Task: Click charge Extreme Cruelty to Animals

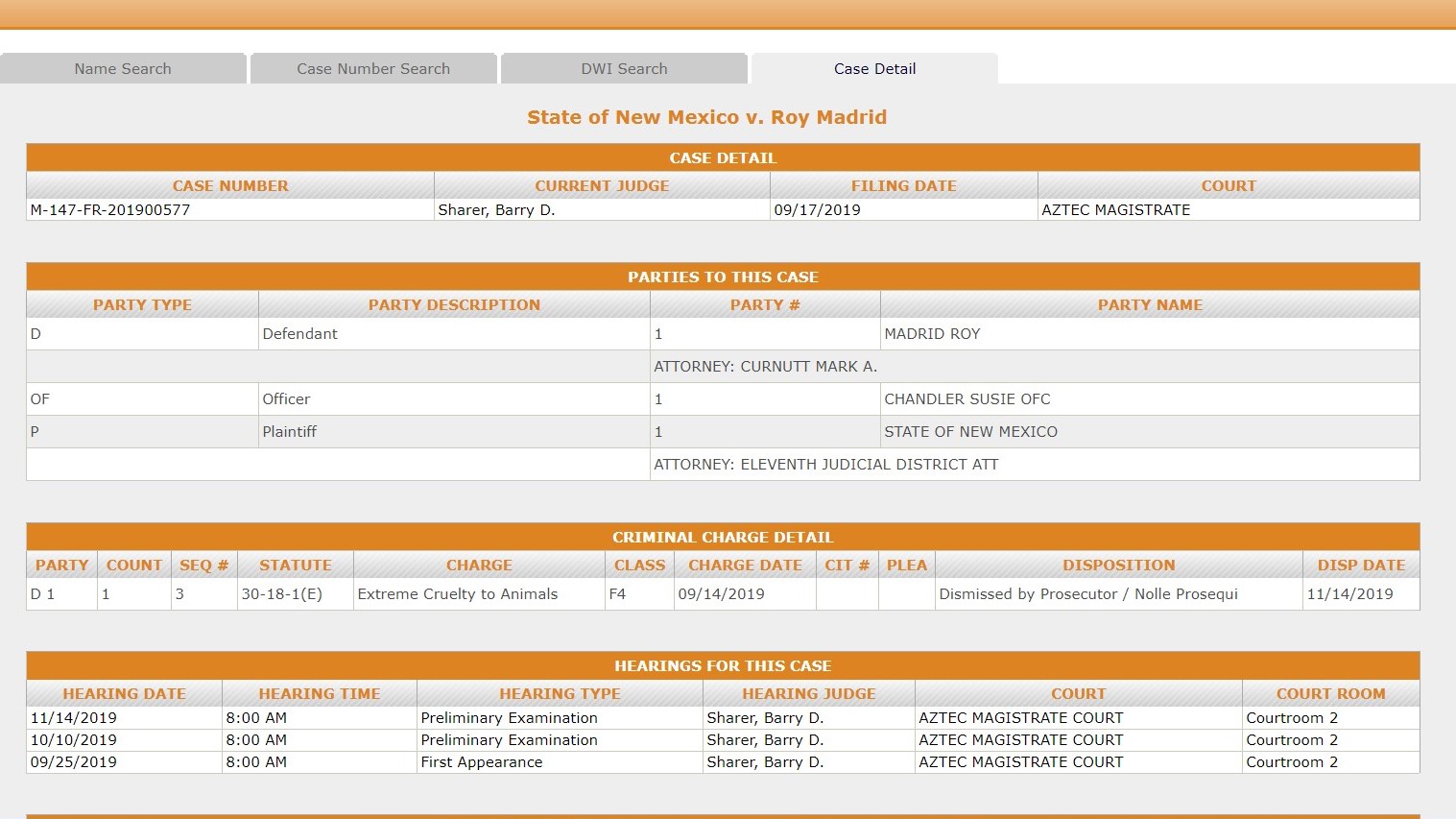Action: pos(457,594)
